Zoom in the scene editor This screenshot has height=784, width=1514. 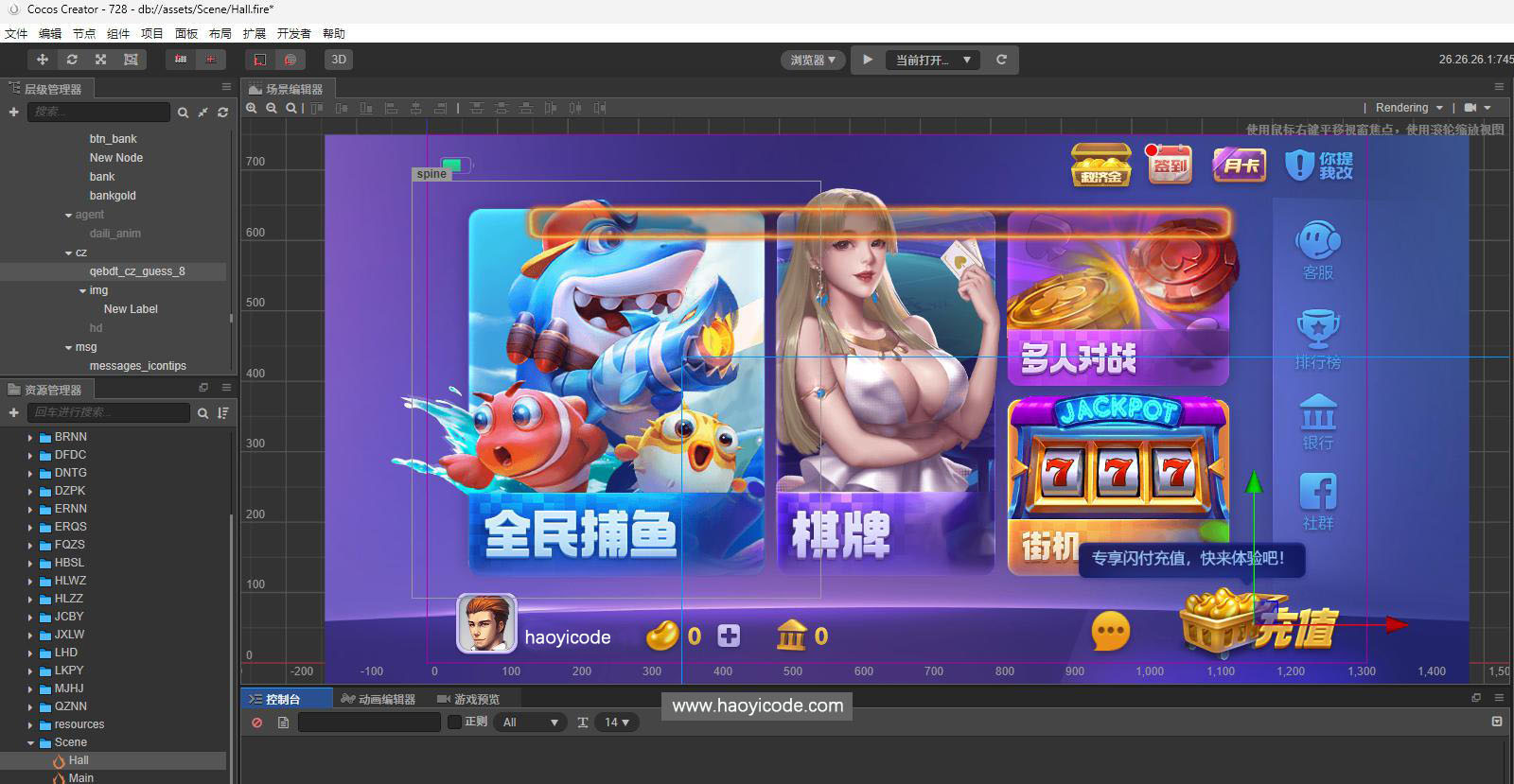[x=251, y=108]
